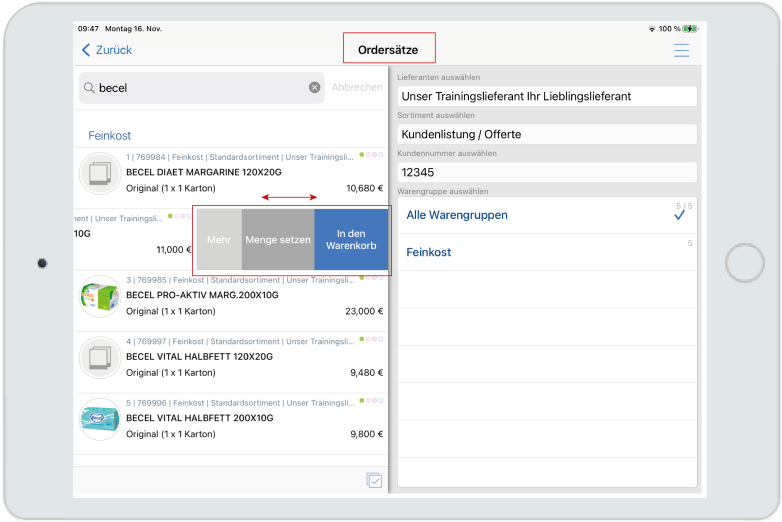This screenshot has height=522, width=782.
Task: Open the hamburger menu icon
Action: point(681,50)
